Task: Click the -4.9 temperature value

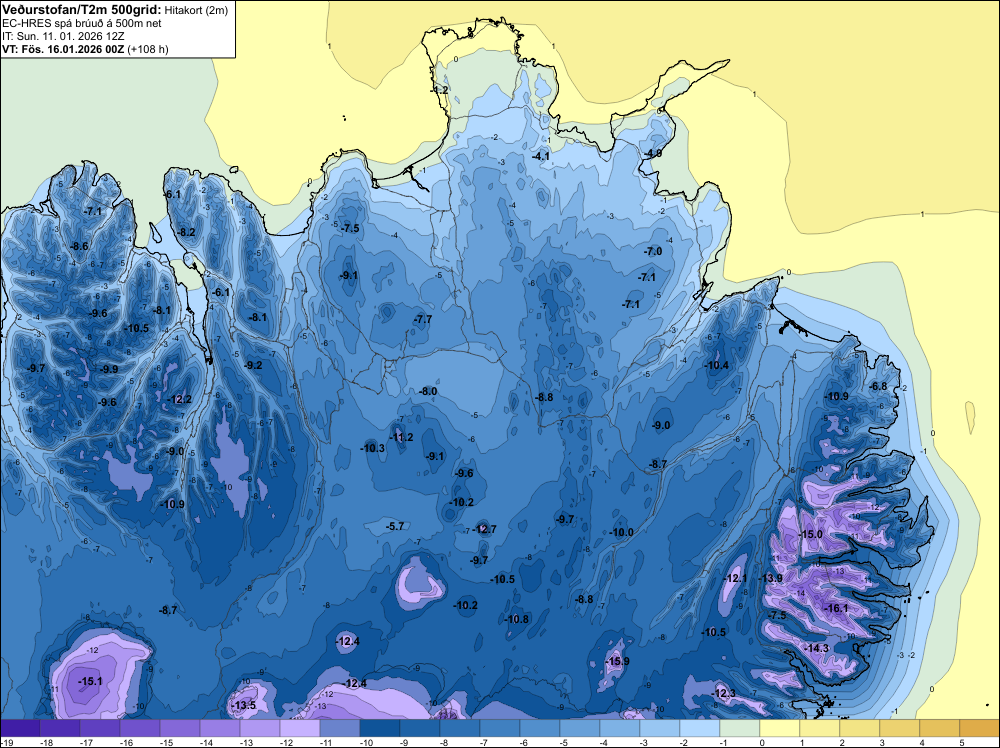Action: 653,154
